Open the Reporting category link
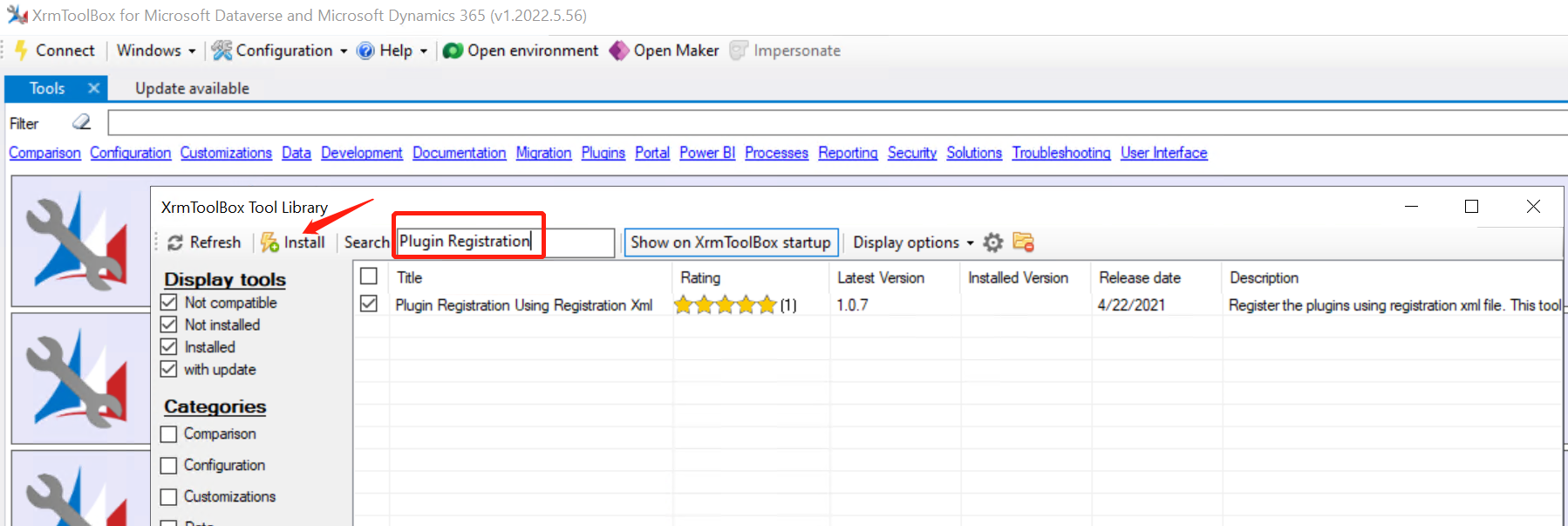 pos(848,153)
